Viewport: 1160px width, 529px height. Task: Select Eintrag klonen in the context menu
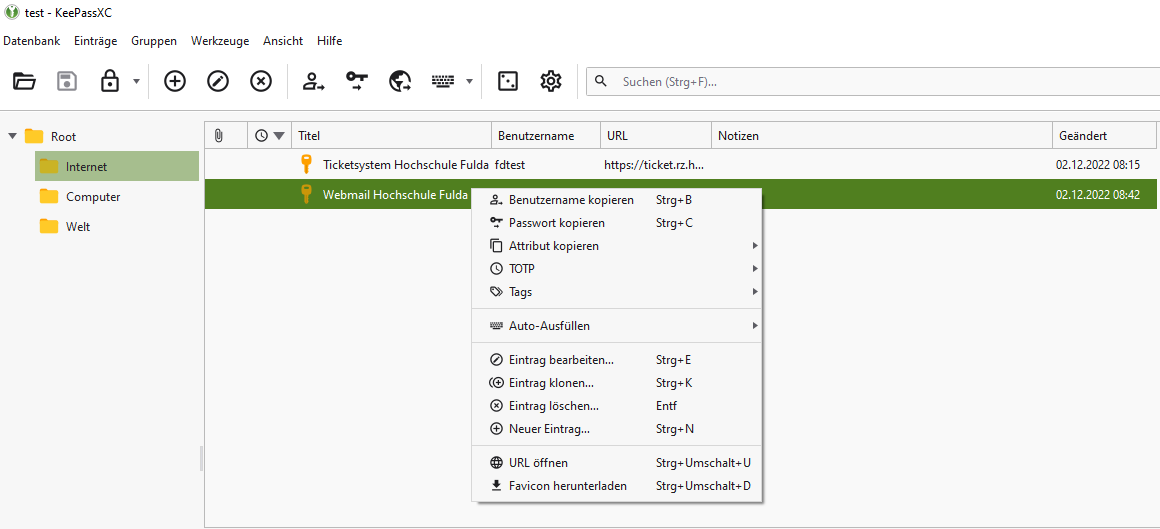[551, 383]
